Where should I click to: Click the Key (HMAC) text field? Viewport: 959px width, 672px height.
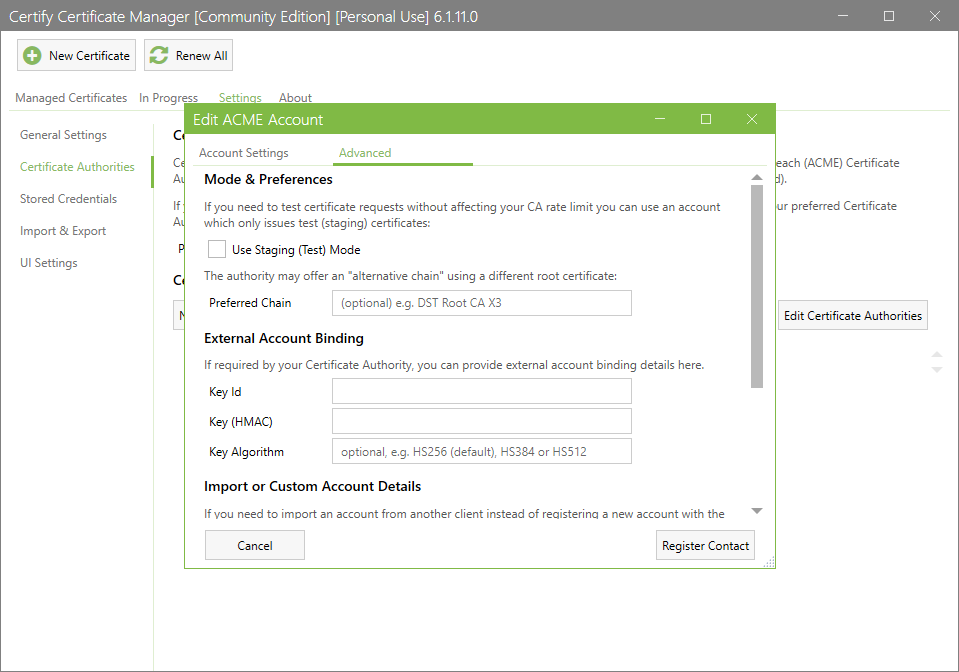482,421
